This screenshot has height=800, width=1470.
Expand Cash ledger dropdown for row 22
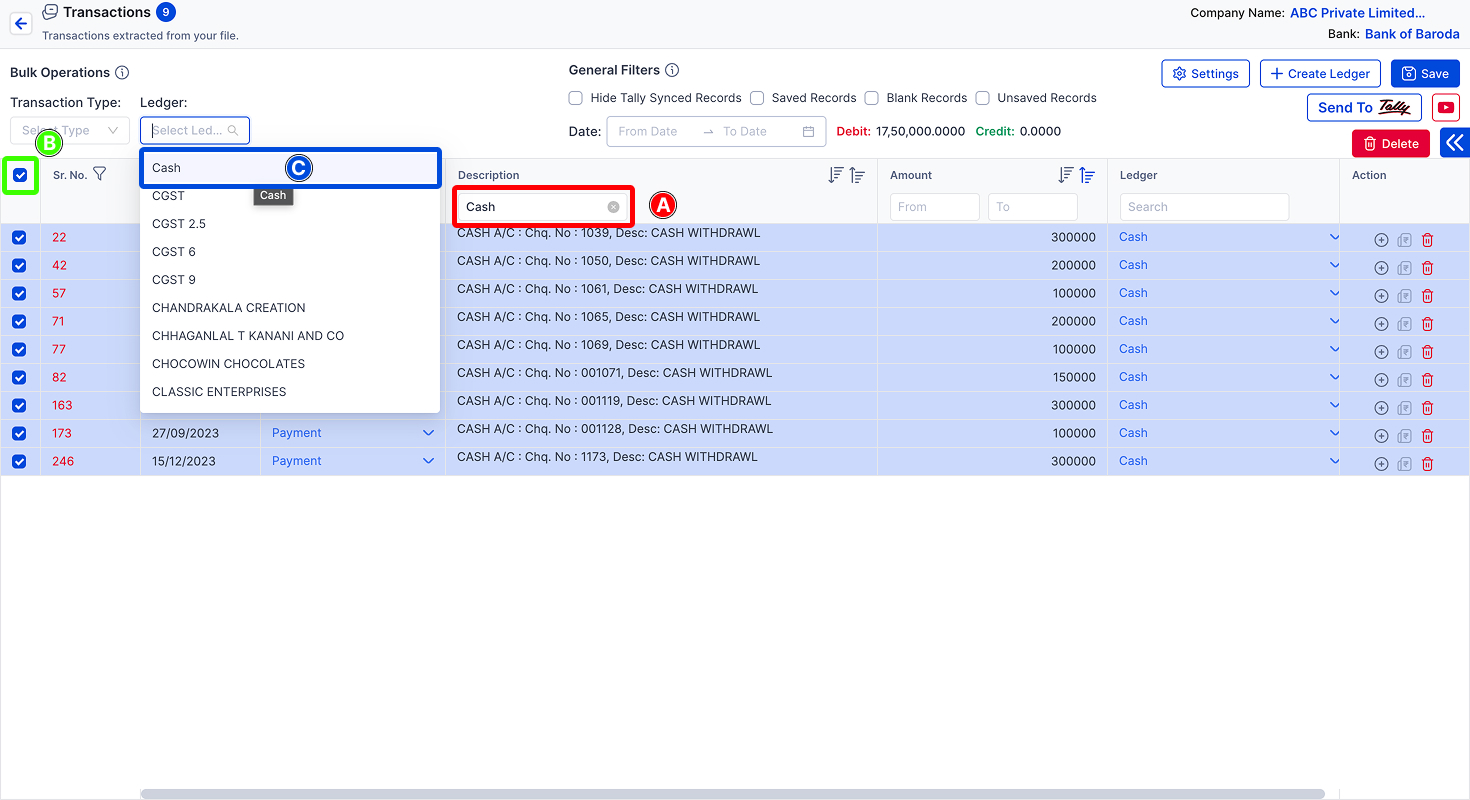[x=1333, y=237]
